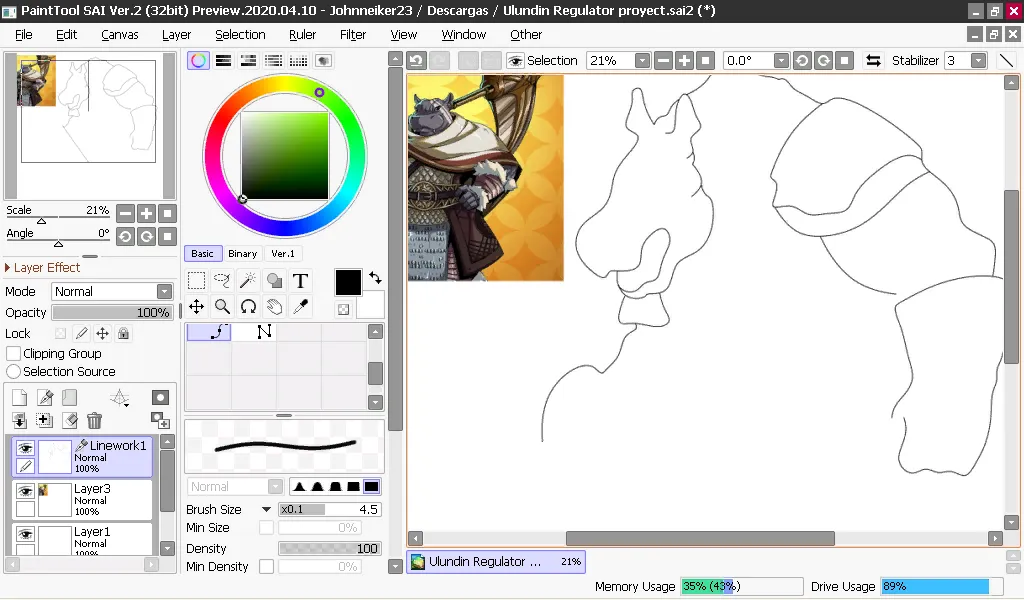Hide the Linework1 layer
The height and width of the screenshot is (600, 1024).
coord(25,448)
